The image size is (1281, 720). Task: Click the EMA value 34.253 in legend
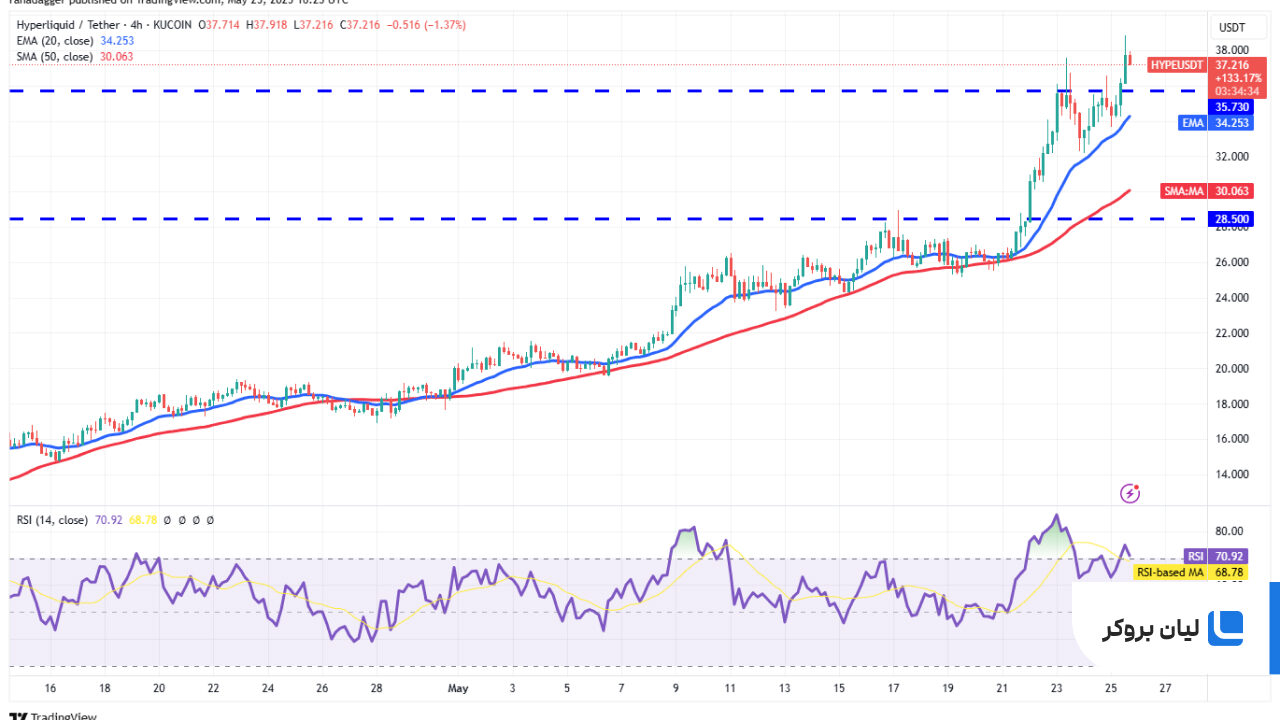point(117,41)
